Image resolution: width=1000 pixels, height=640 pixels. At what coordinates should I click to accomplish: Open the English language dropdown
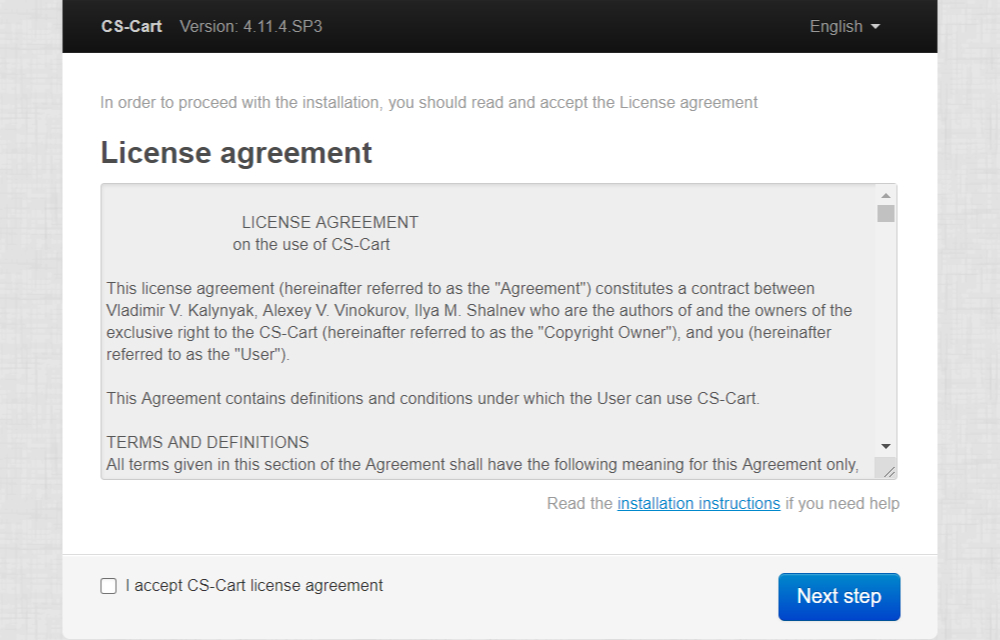tap(844, 27)
